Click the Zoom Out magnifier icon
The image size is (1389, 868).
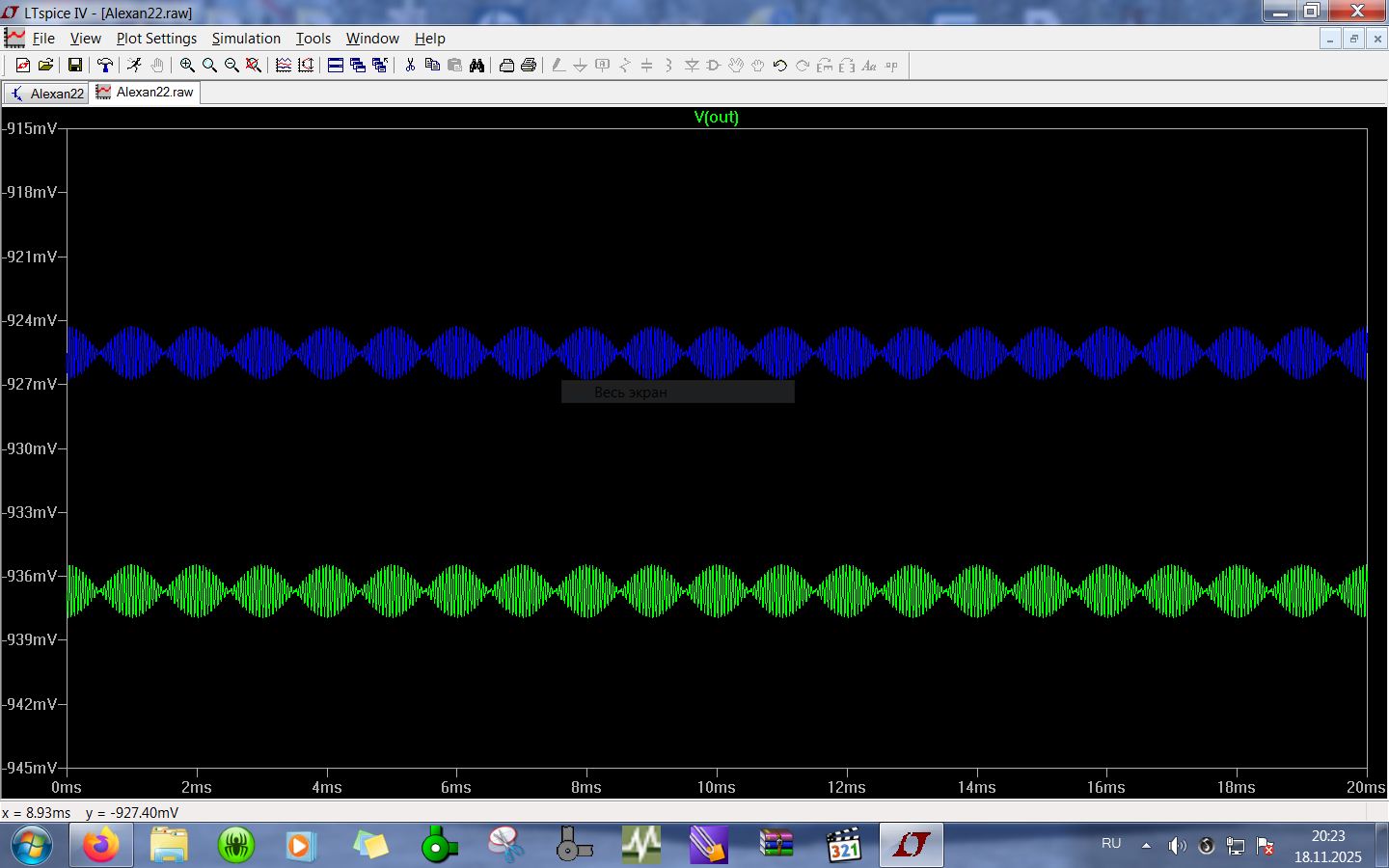click(231, 66)
